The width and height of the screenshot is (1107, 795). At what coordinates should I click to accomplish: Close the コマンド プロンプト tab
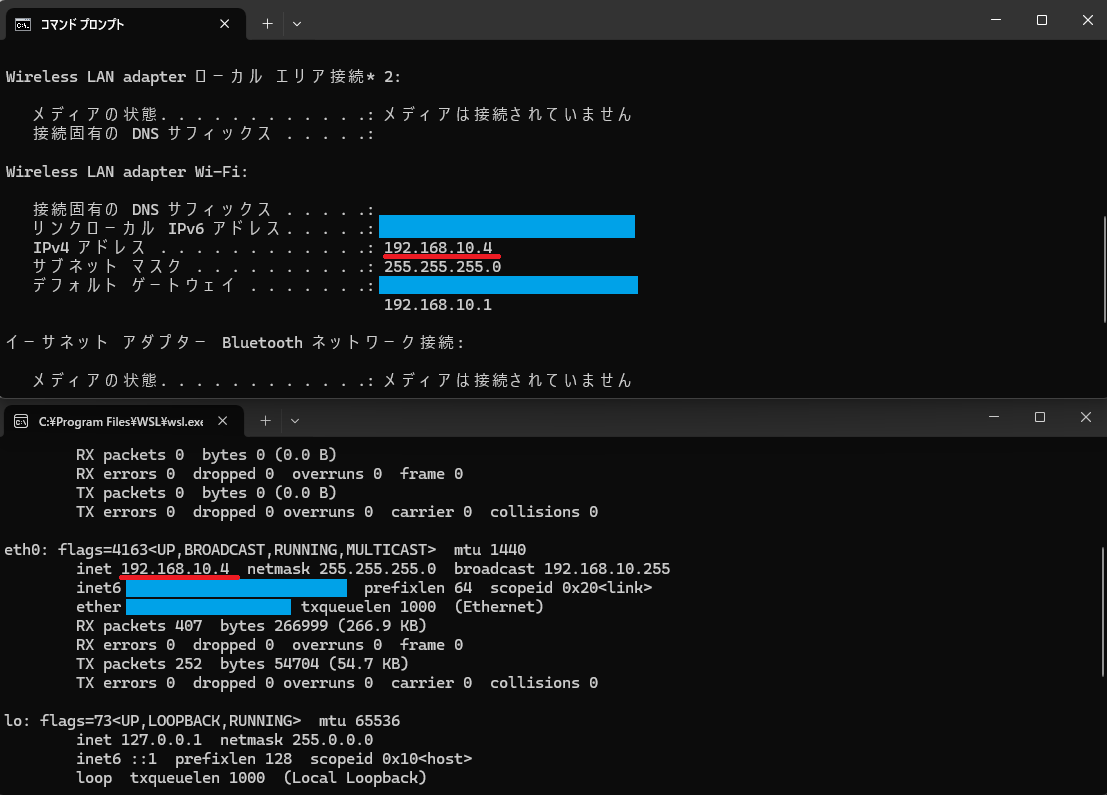(x=225, y=23)
